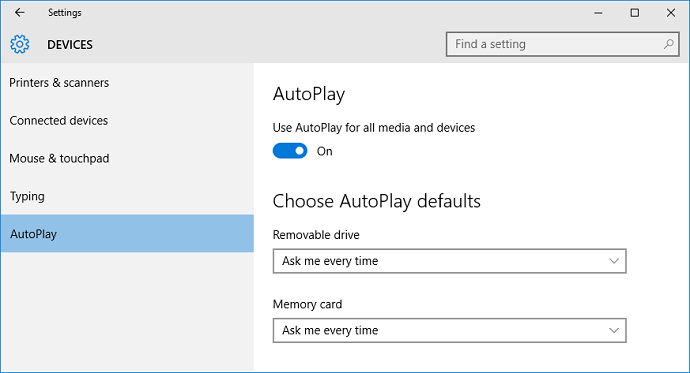Viewport: 690px width, 373px height.
Task: Open the Removable drive dropdown
Action: pos(449,261)
